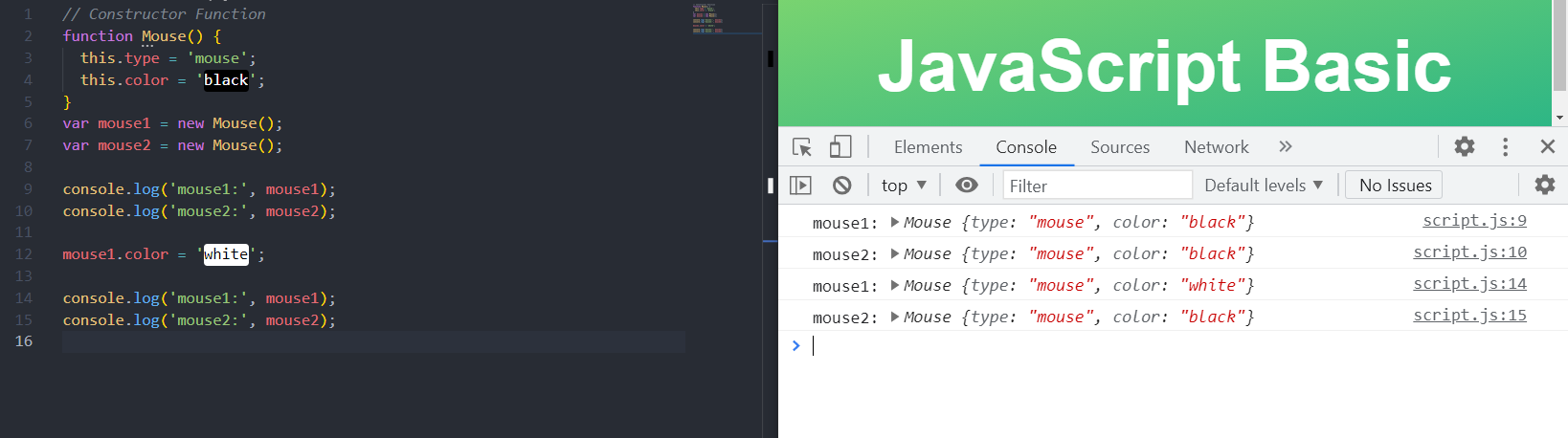
Task: Click the No Issues button
Action: point(1395,186)
